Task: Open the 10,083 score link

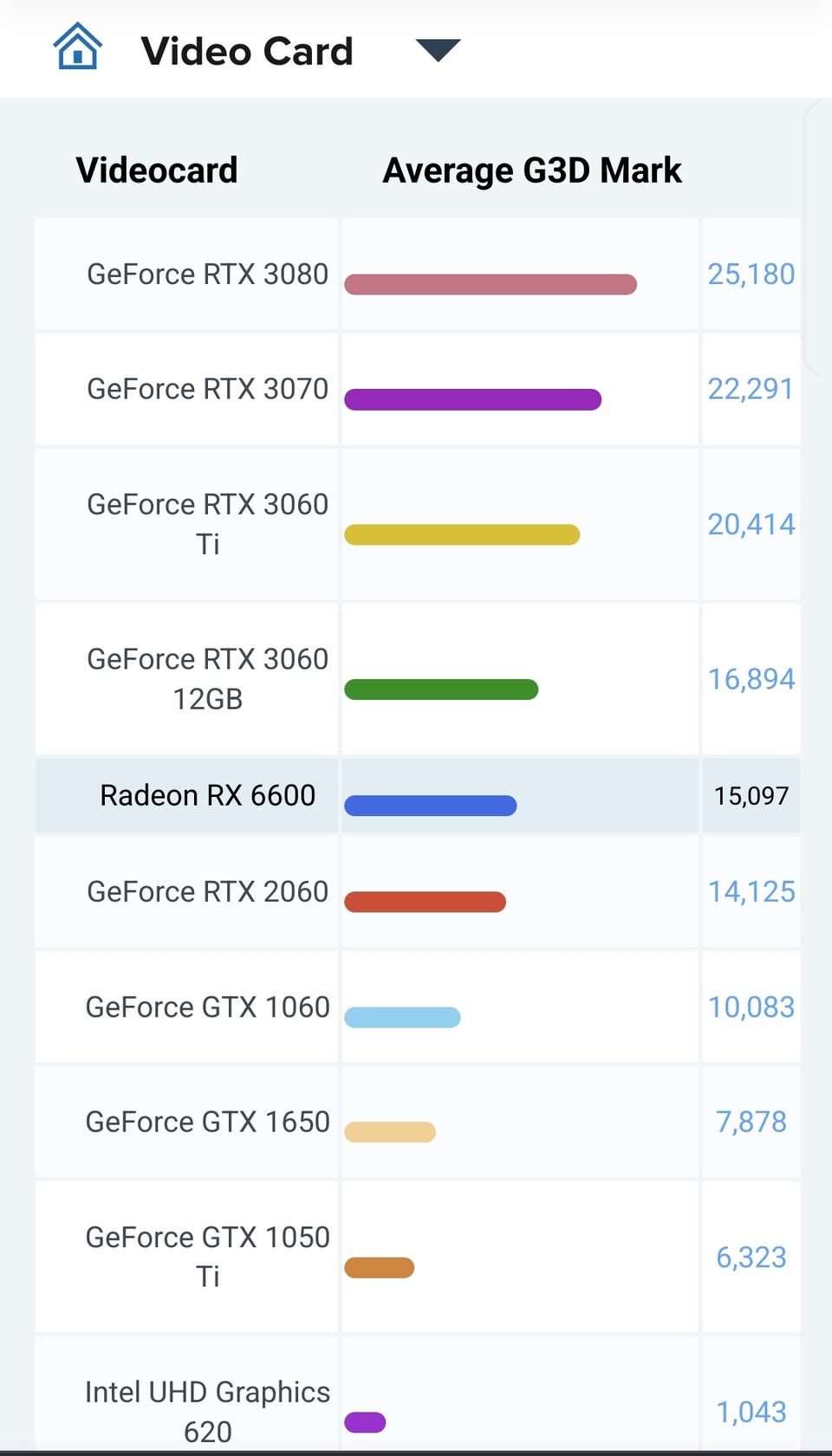Action: (x=751, y=1007)
